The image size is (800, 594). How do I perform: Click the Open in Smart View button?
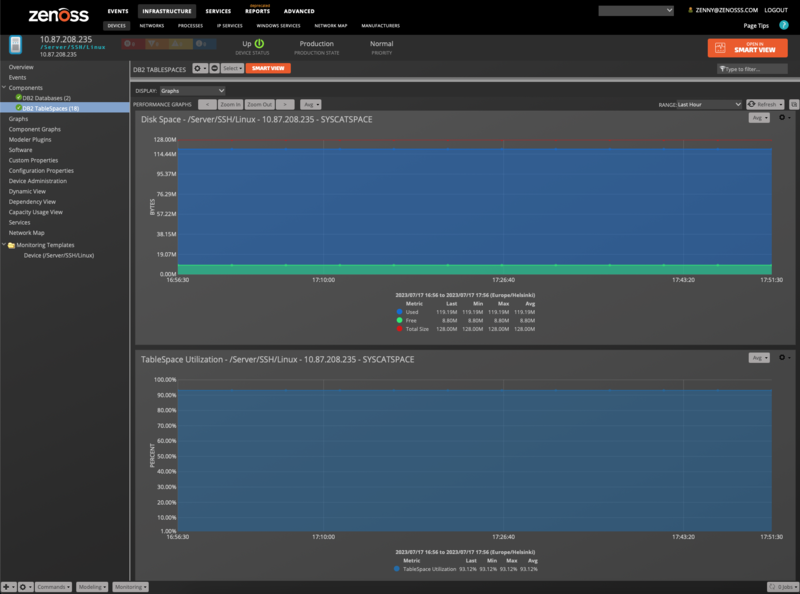[x=747, y=47]
